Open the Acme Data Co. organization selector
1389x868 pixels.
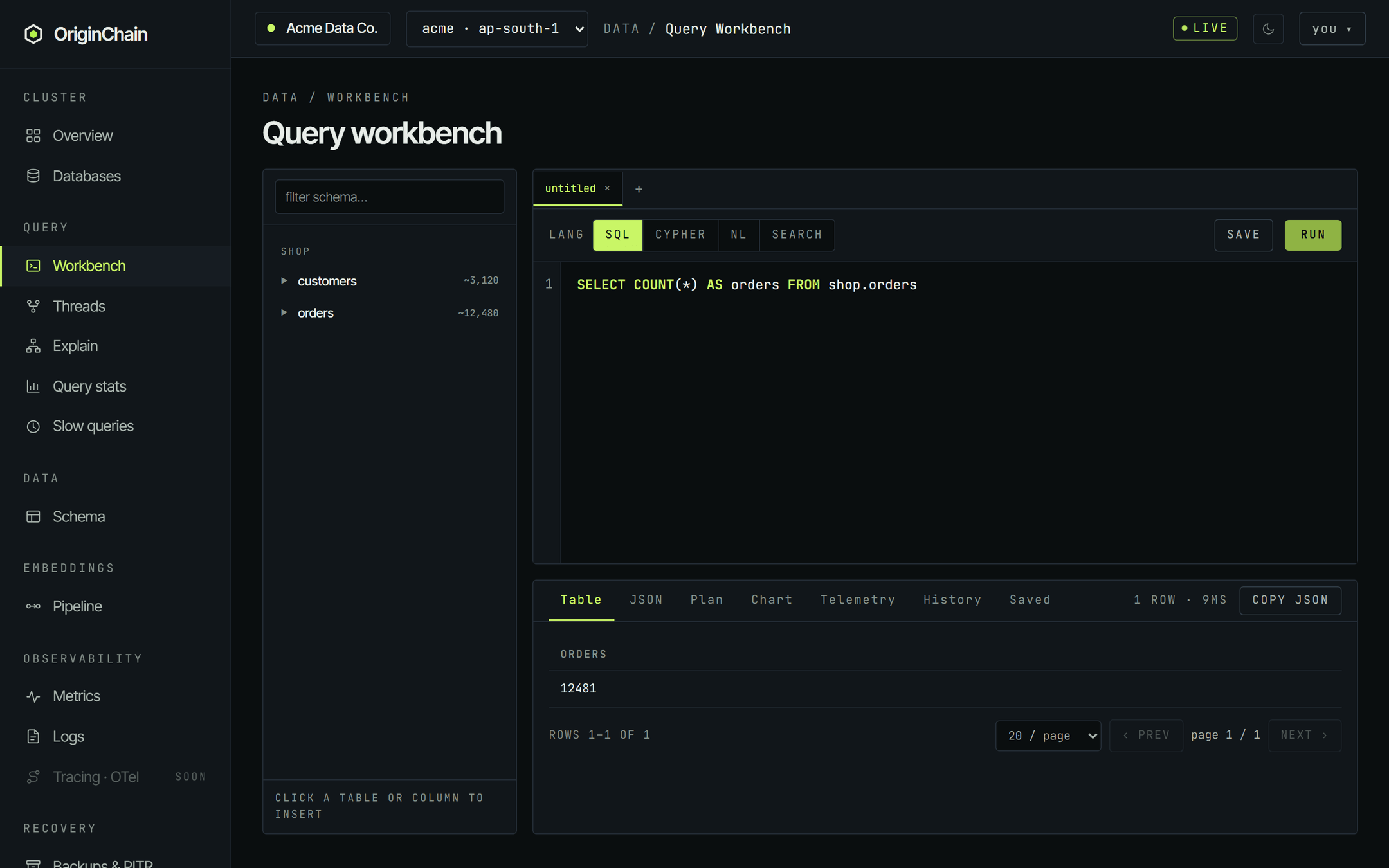pyautogui.click(x=322, y=28)
